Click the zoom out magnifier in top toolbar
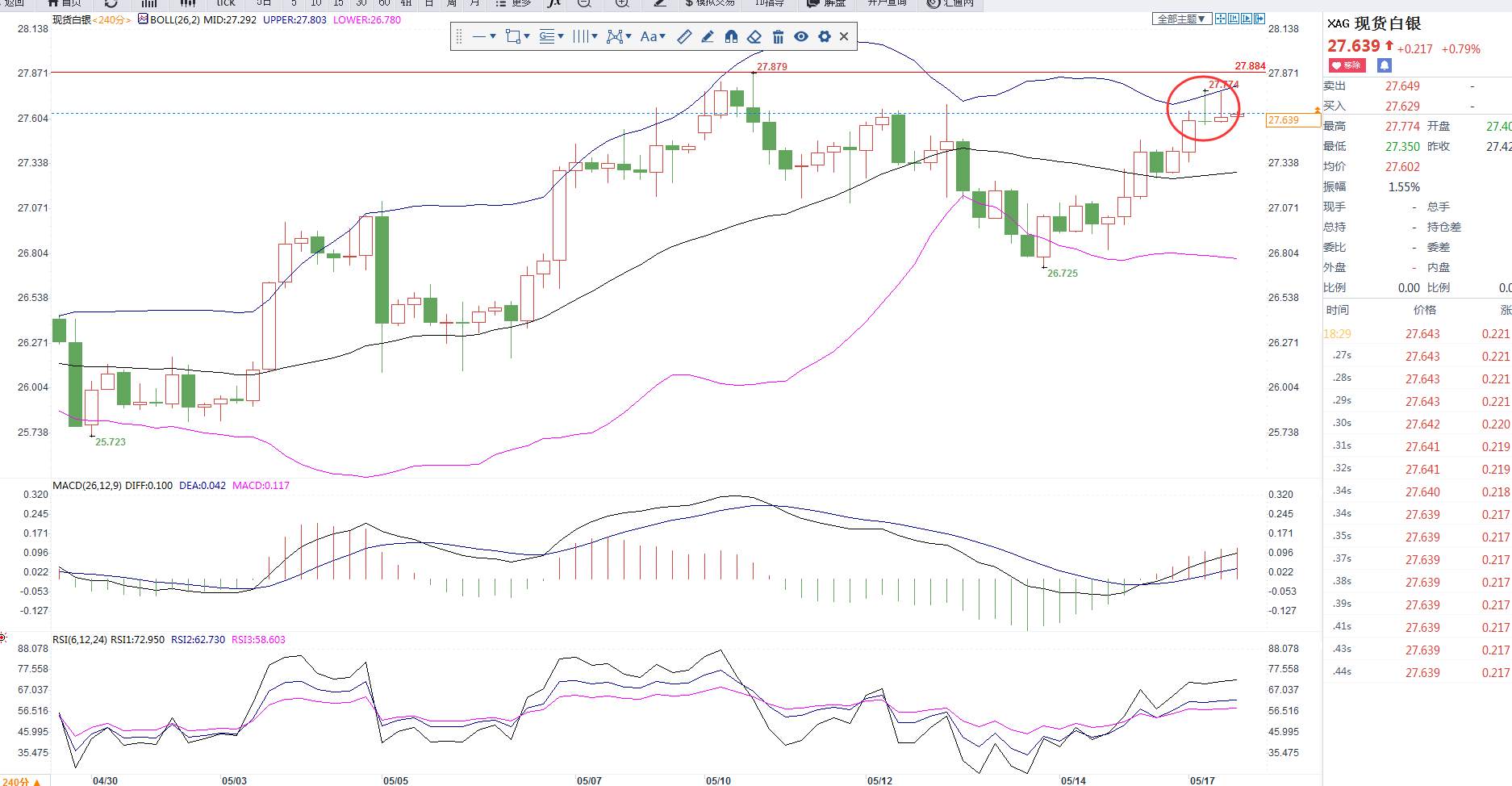Viewport: 1512px width, 786px height. point(584,3)
